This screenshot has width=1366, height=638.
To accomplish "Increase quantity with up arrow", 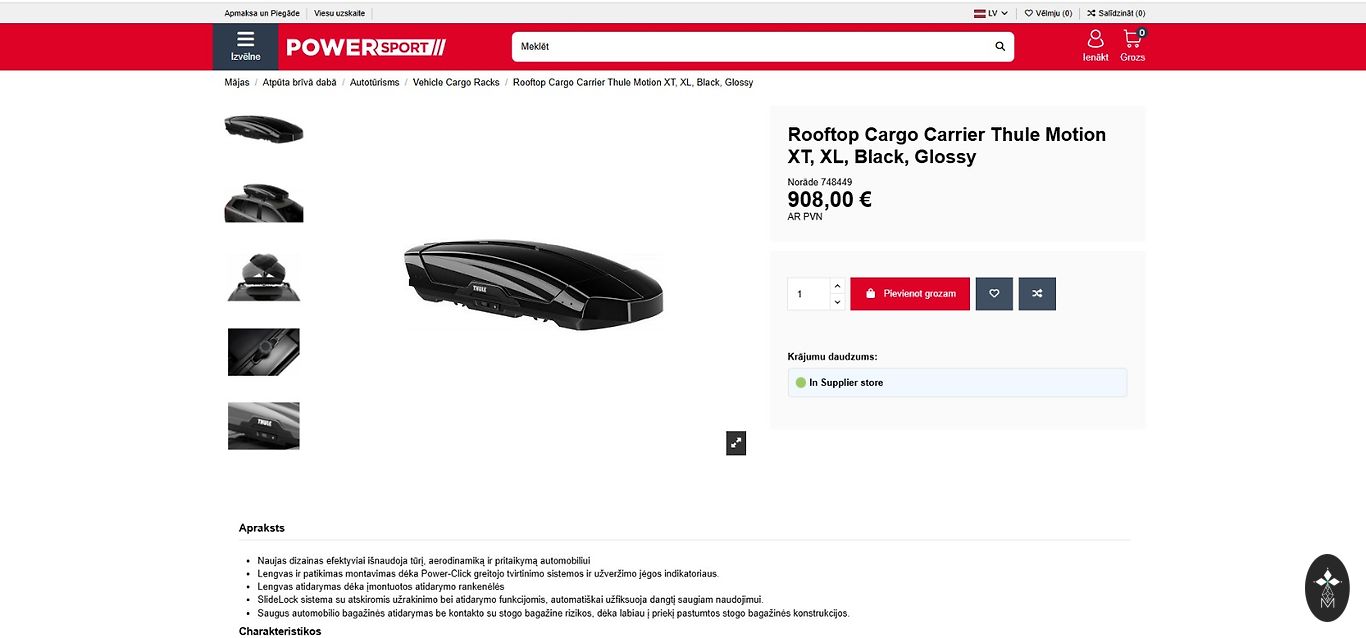I will [x=837, y=286].
